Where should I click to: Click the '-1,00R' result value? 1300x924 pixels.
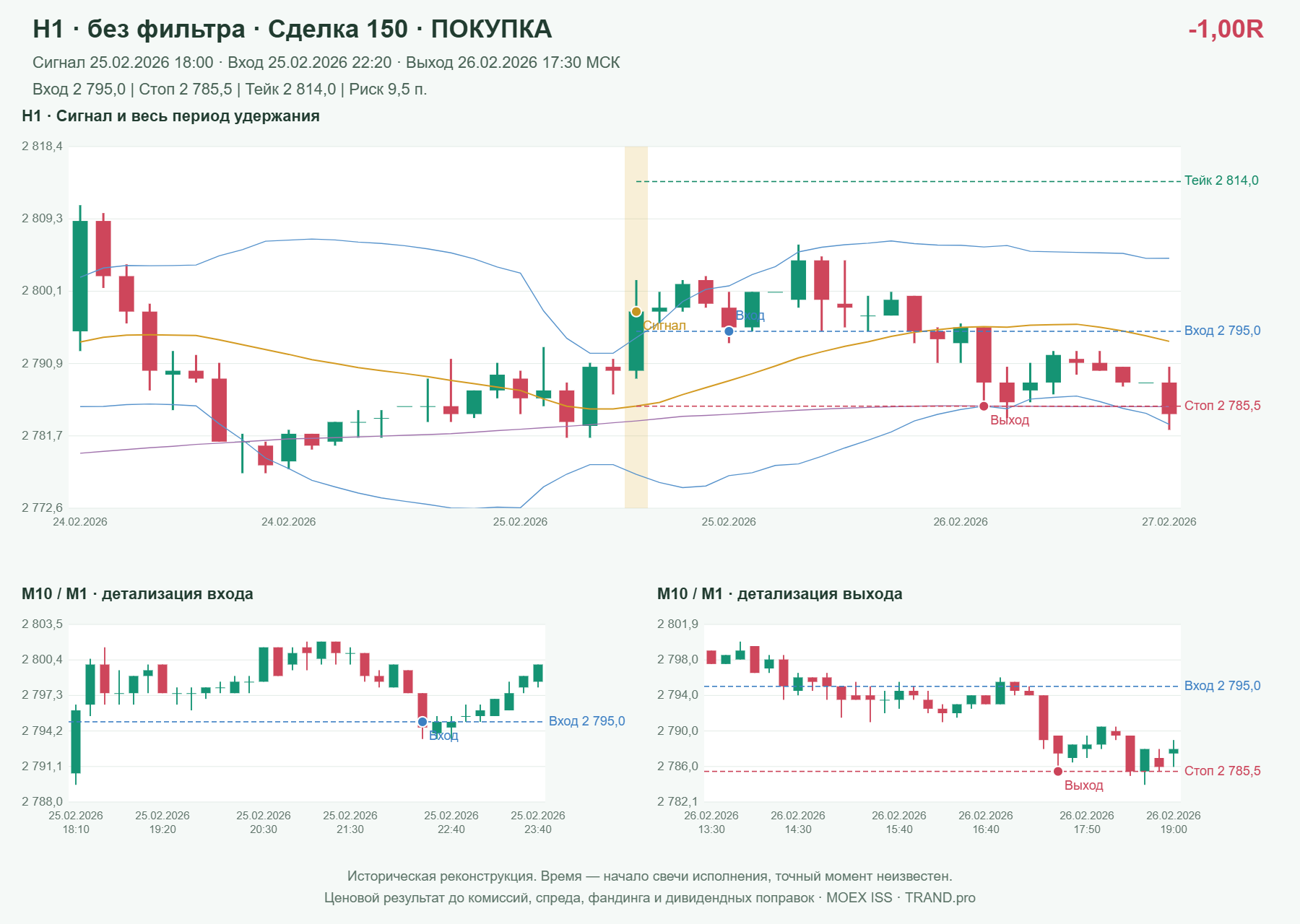click(1226, 29)
